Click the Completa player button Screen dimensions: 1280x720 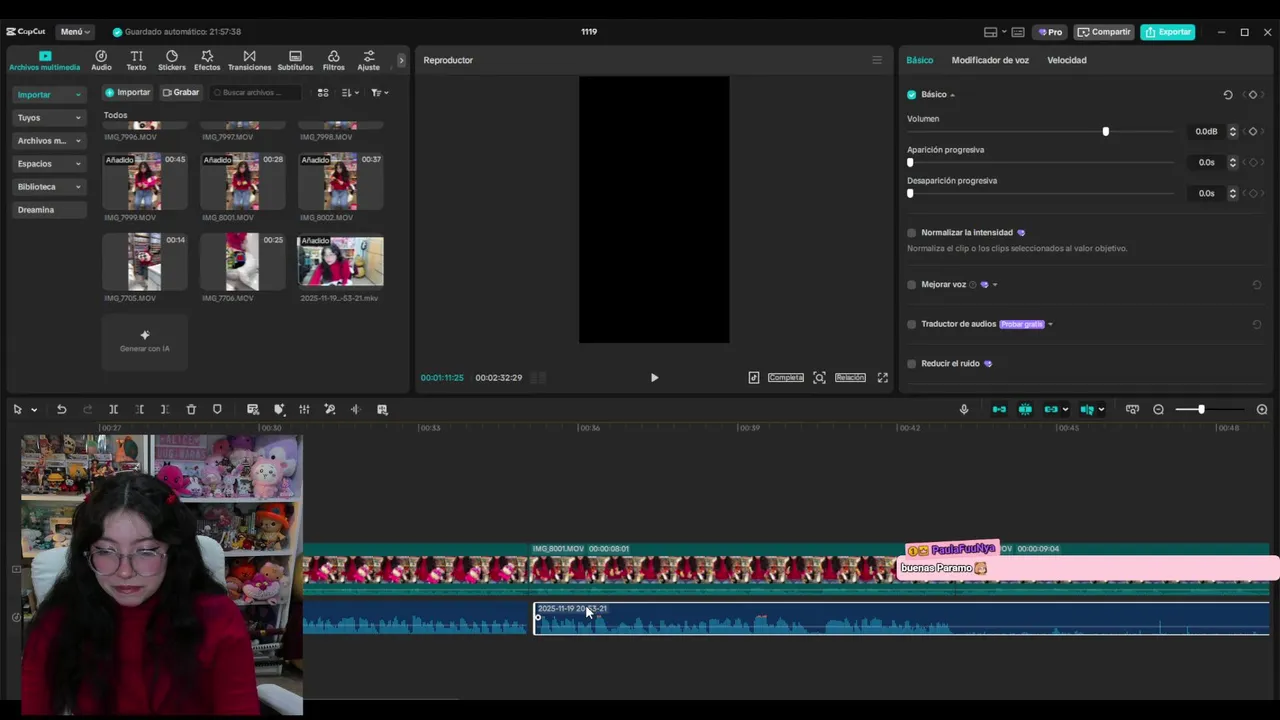[786, 377]
